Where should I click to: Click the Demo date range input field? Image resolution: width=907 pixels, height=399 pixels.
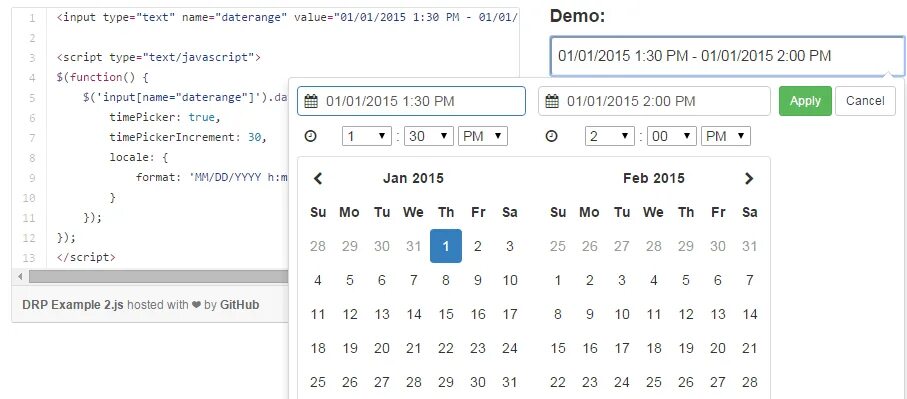[727, 56]
